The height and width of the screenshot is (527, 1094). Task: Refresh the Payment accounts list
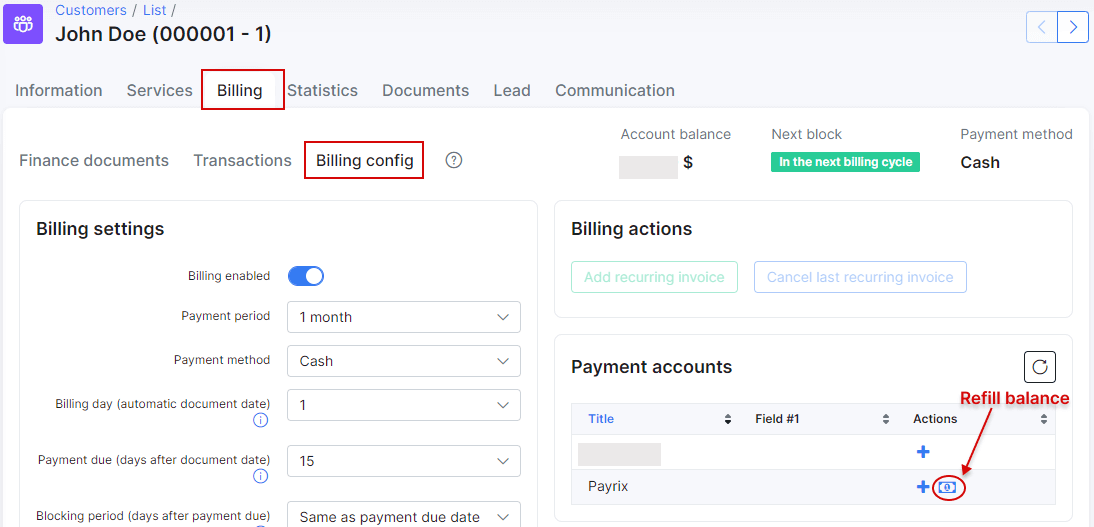pos(1039,367)
